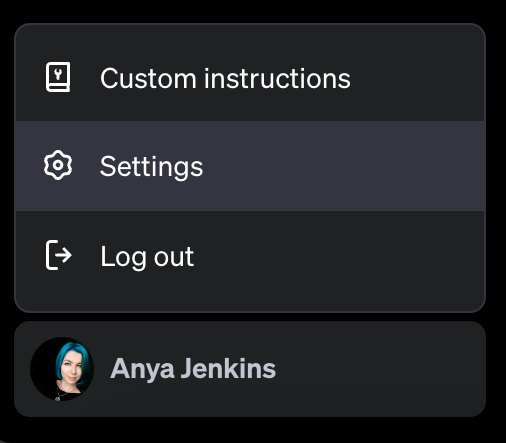The width and height of the screenshot is (506, 443).
Task: Sign out using the exit-arrow icon
Action: pos(59,255)
